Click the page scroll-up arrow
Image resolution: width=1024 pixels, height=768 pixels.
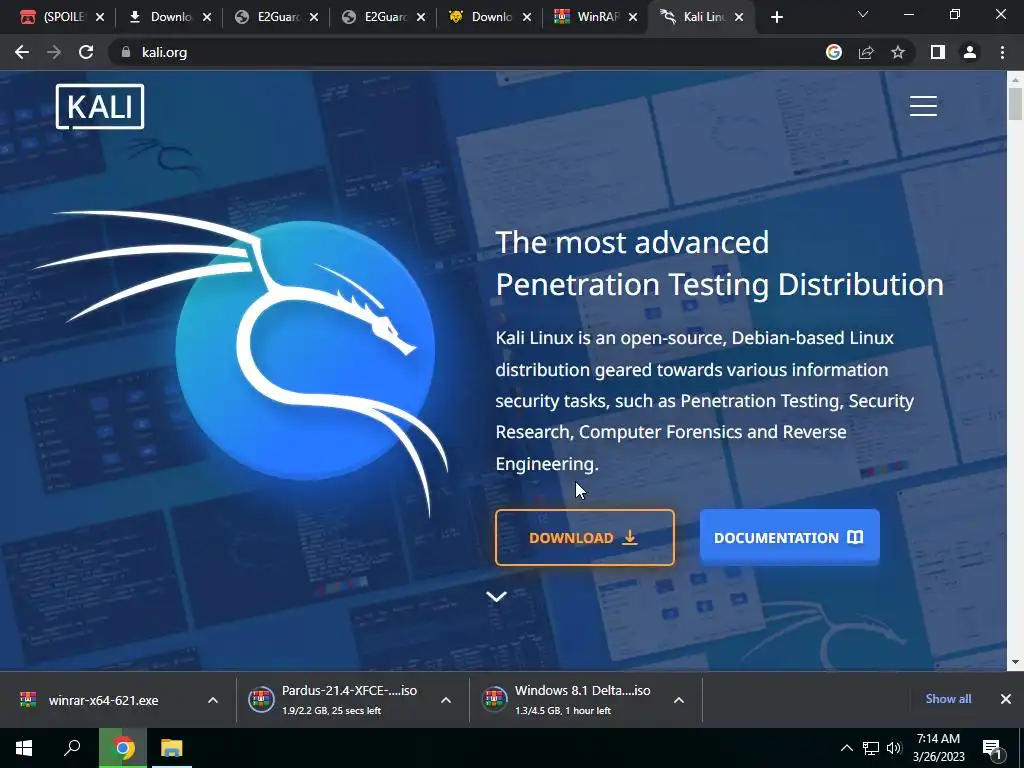[x=1015, y=79]
